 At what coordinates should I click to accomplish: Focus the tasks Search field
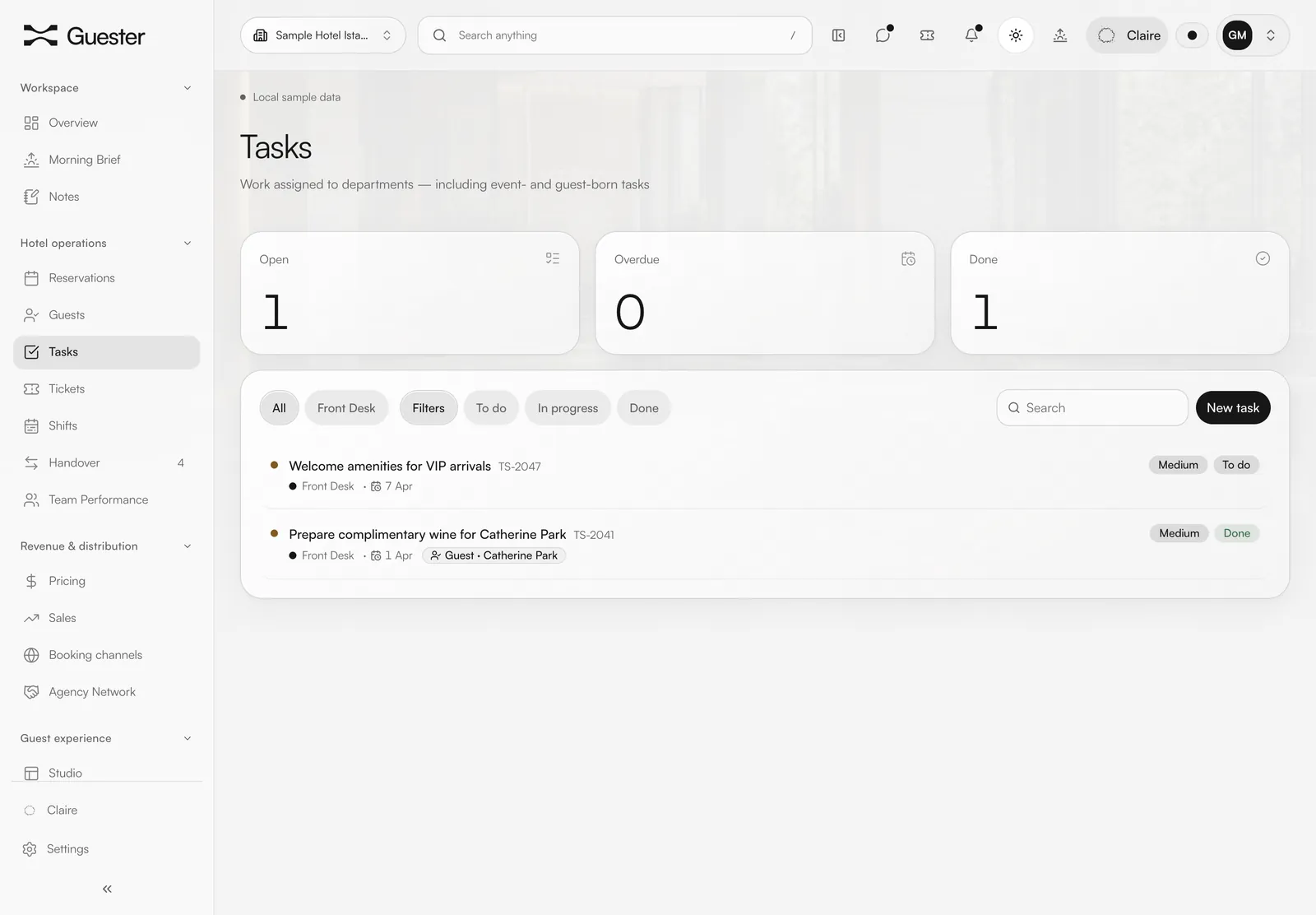tap(1092, 408)
